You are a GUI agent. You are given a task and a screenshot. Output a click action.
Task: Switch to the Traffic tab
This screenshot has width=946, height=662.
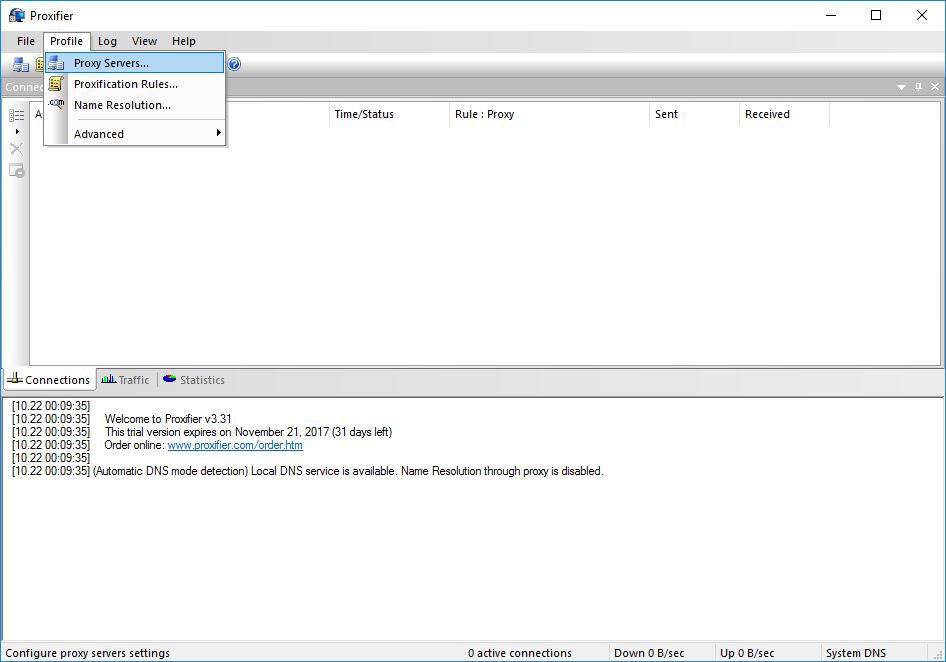point(125,380)
